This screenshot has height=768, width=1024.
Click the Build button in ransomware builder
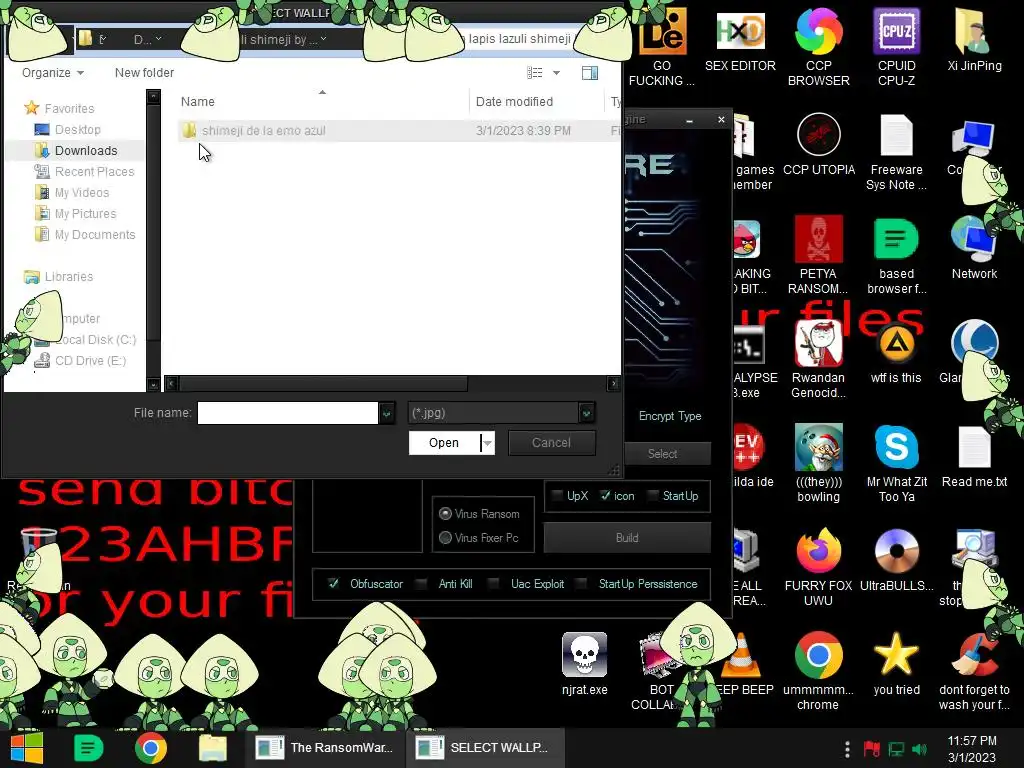tap(627, 537)
